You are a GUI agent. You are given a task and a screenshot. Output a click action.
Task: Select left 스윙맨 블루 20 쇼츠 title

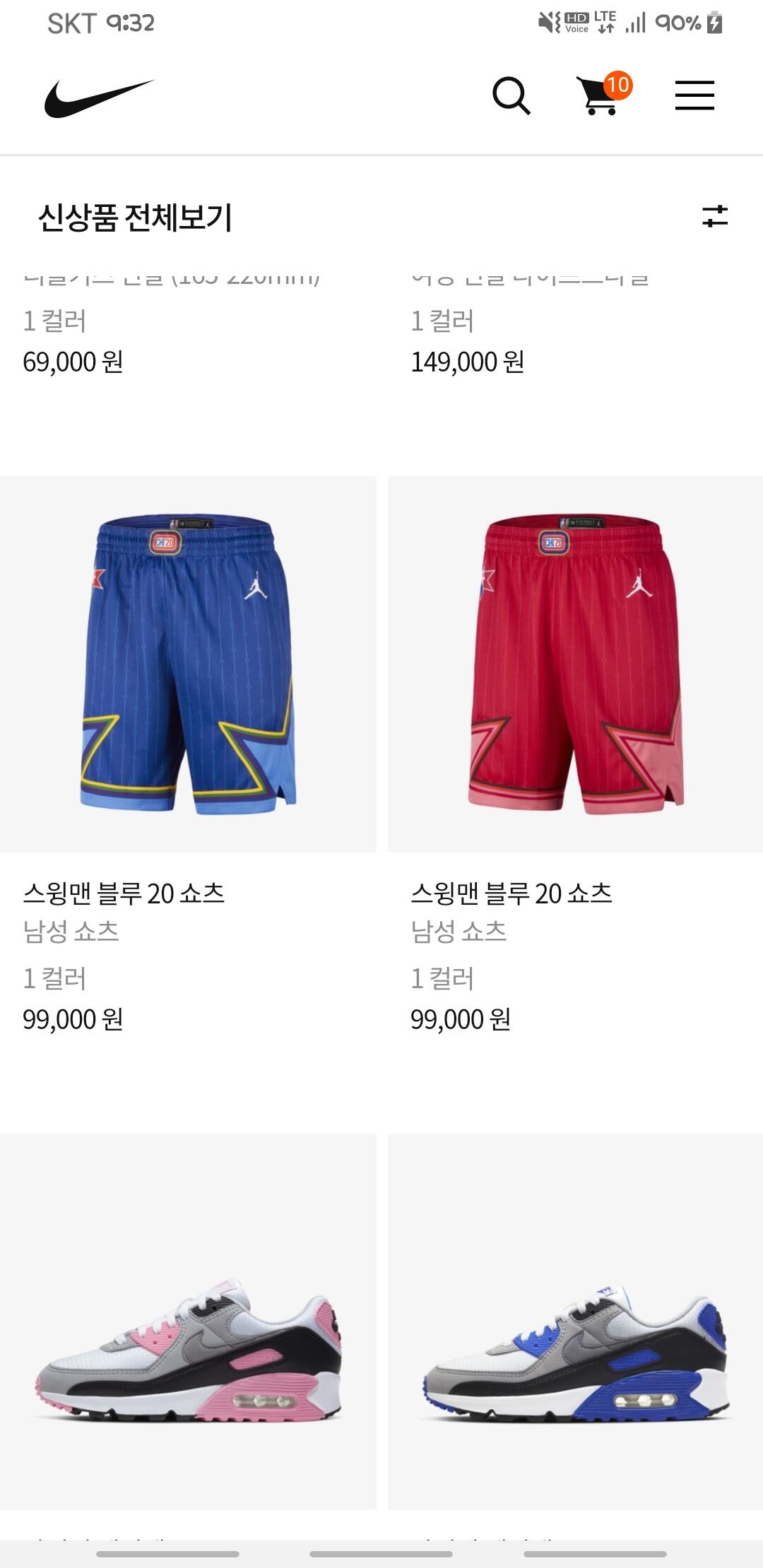click(124, 893)
